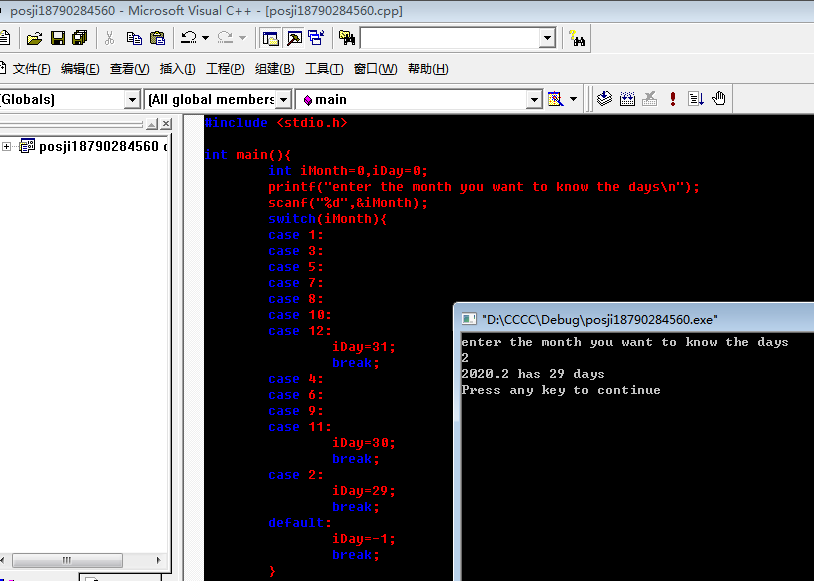Screen dimensions: 814x581
Task: Open the 工具(T) menu
Action: pos(324,69)
